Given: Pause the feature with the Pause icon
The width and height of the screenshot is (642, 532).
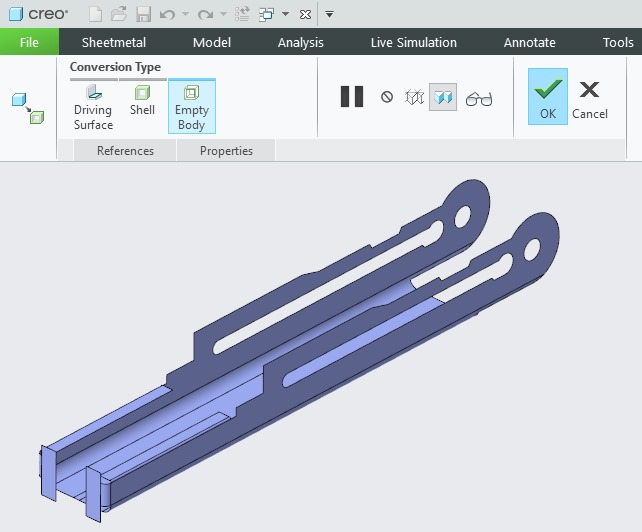Looking at the screenshot, I should 352,97.
